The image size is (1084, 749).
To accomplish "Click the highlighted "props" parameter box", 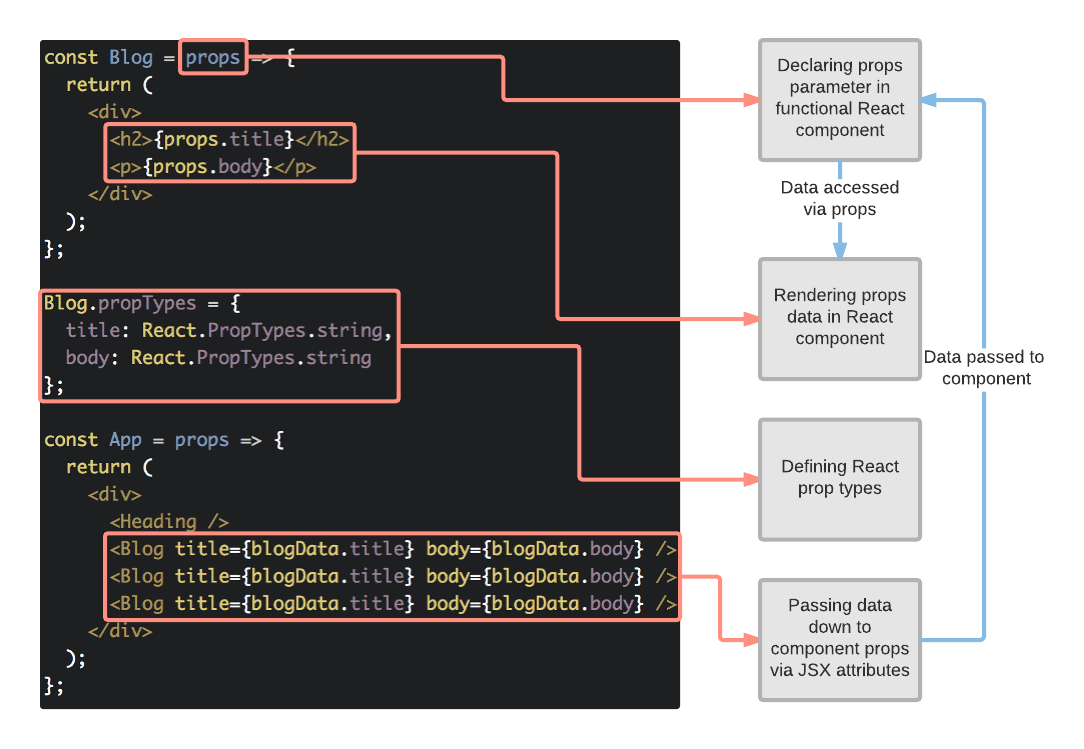I will pos(212,57).
